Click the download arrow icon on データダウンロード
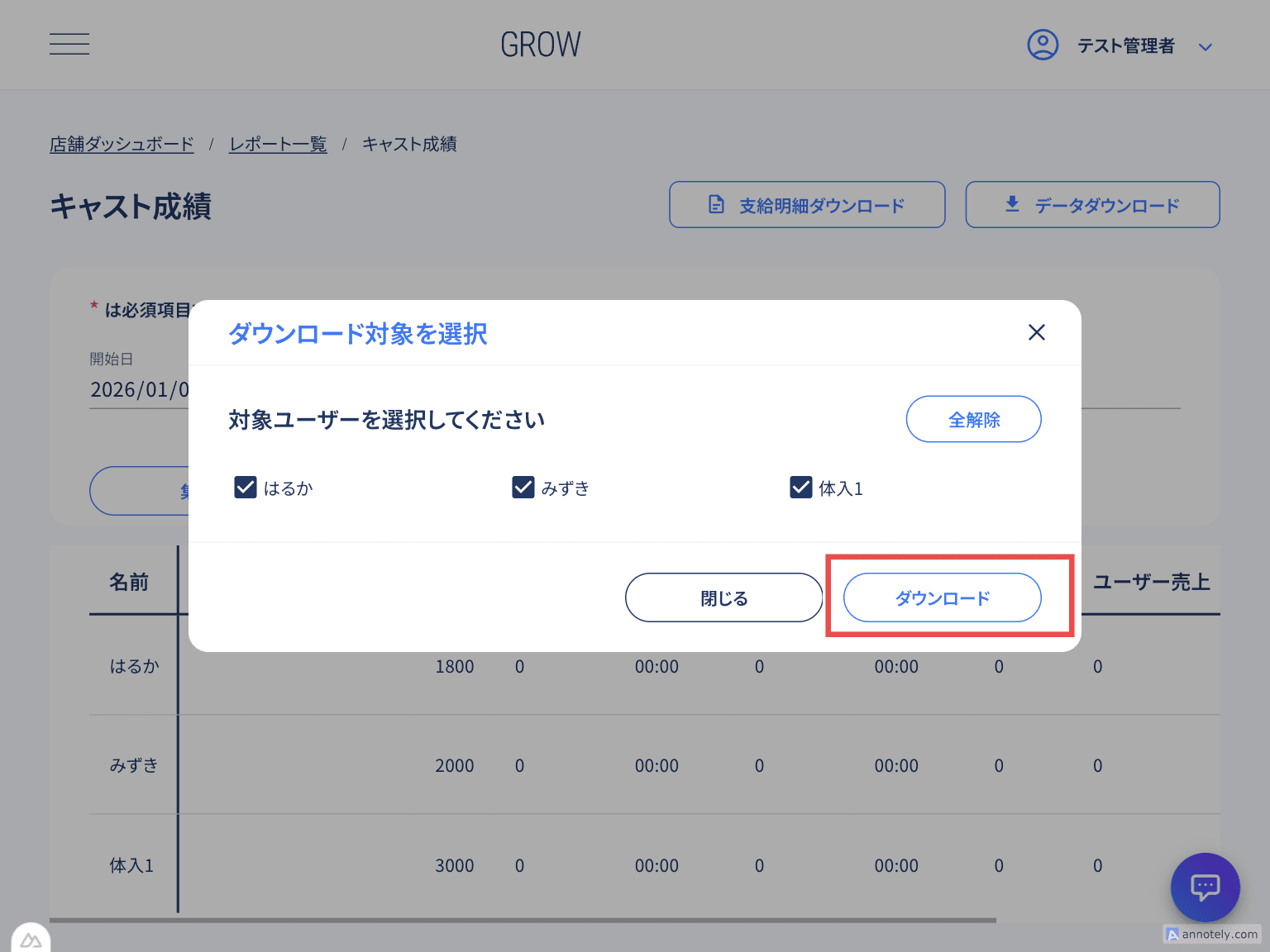The image size is (1270, 952). (x=1011, y=204)
